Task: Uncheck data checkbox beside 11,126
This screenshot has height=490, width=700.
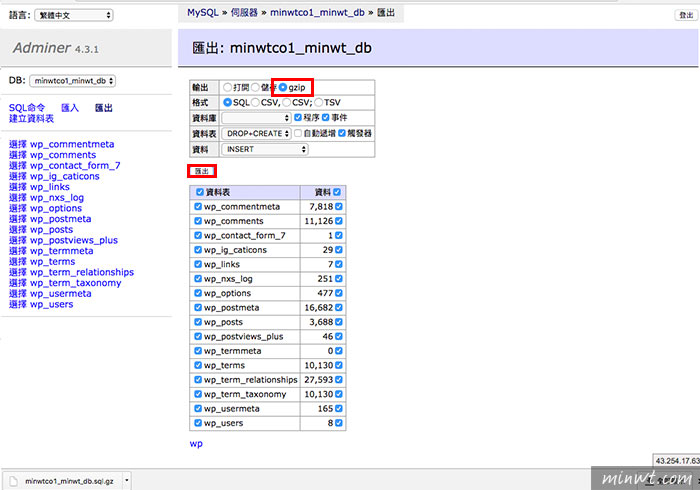Action: point(339,221)
